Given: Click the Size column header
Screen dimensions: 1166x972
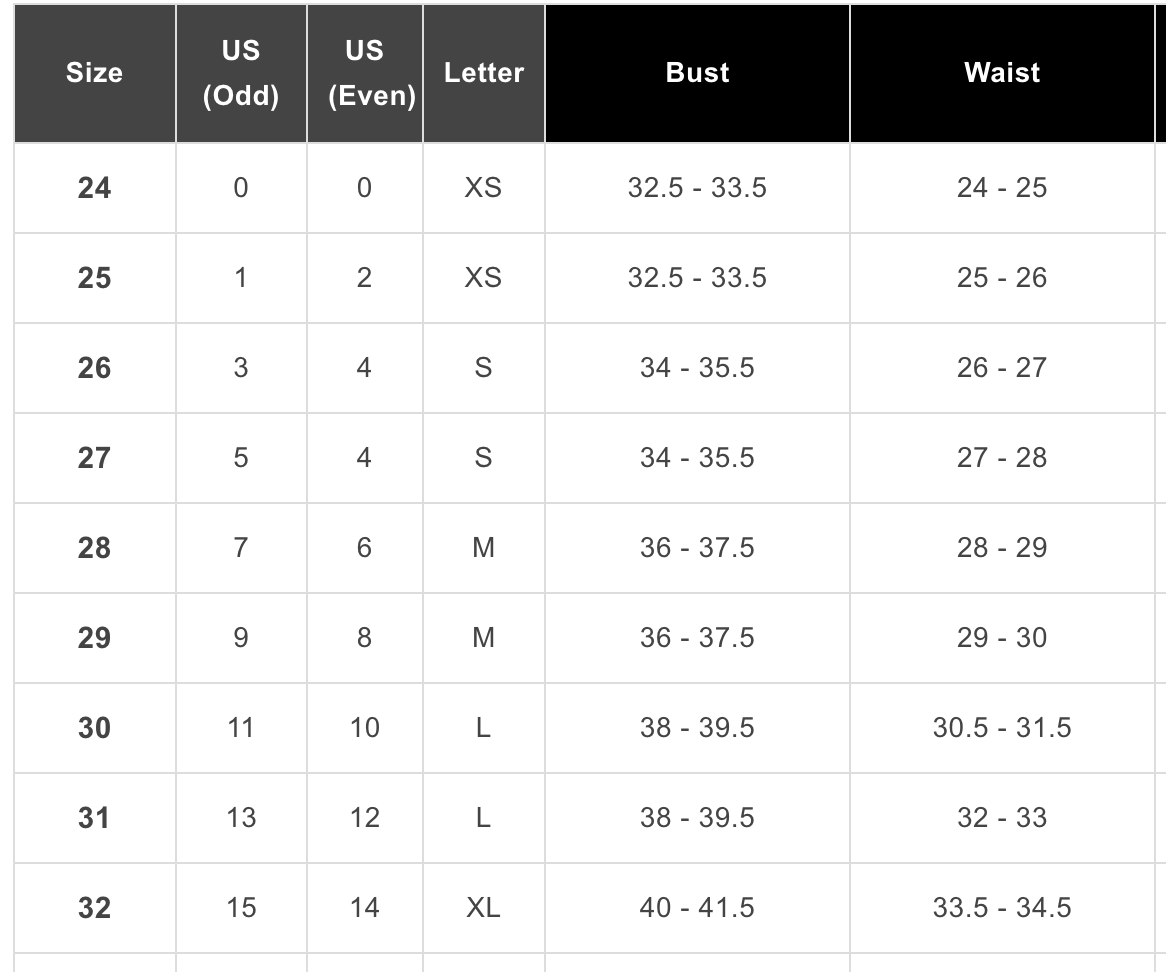Looking at the screenshot, I should tap(94, 73).
